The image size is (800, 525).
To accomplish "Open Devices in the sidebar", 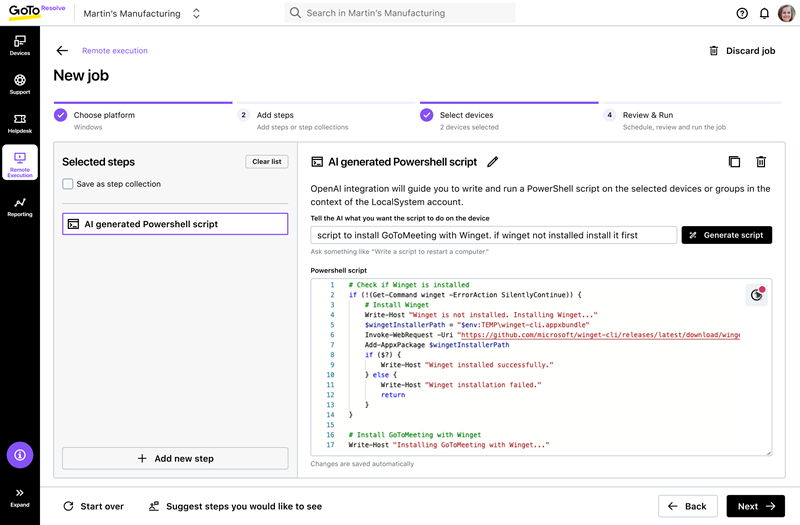I will [x=20, y=45].
